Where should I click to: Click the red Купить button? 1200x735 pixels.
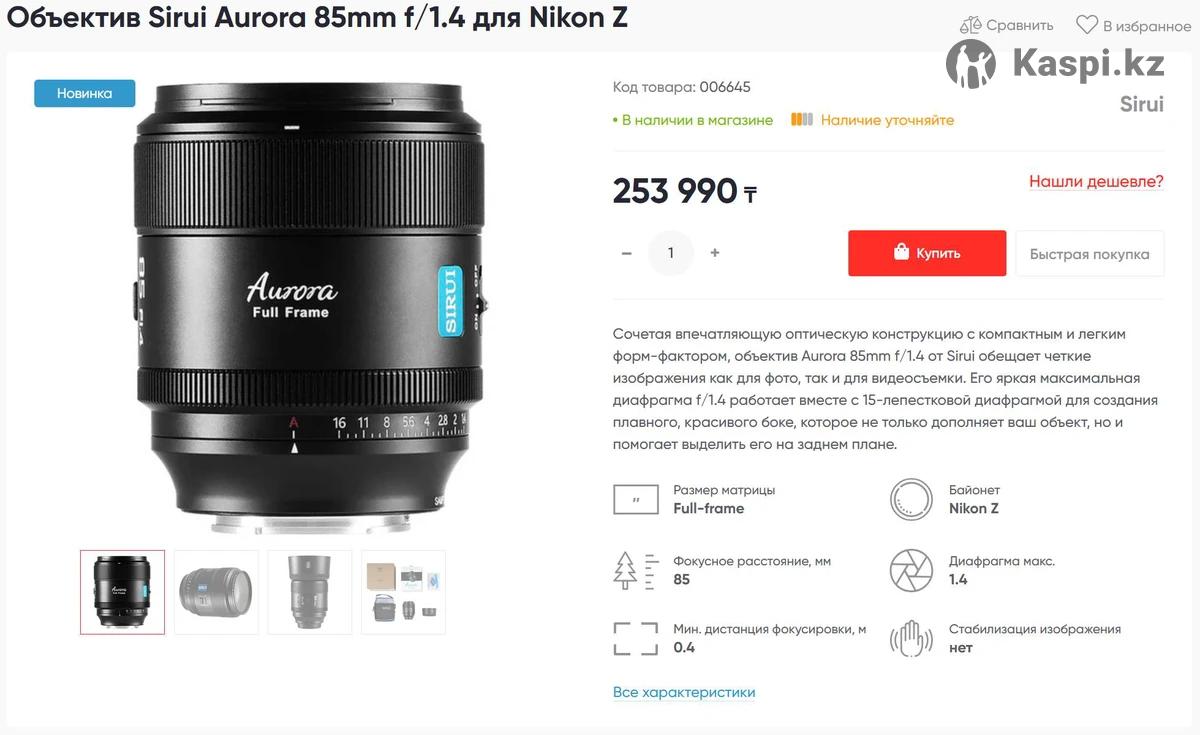click(x=927, y=253)
